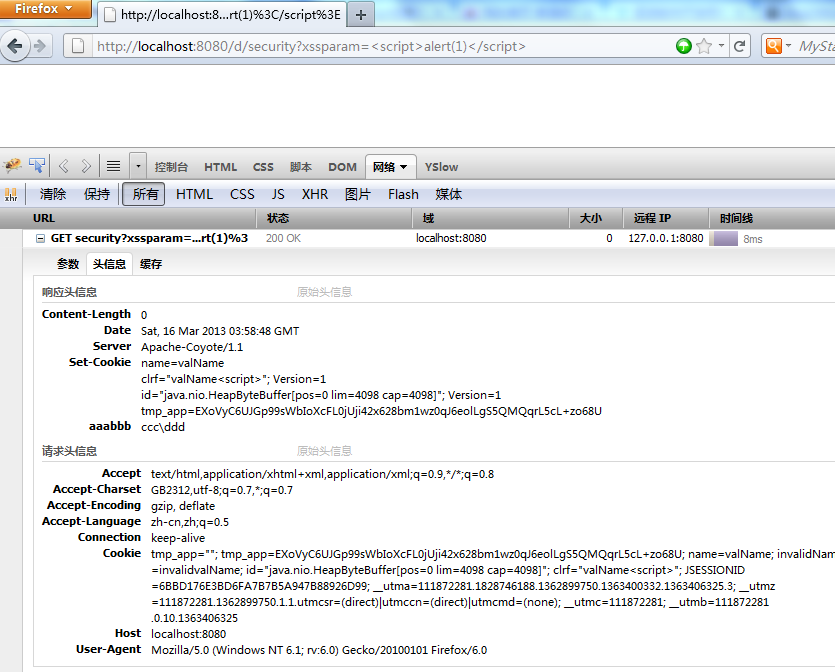The height and width of the screenshot is (672, 835).
Task: View 原始头信息 for request headers
Action: click(324, 451)
